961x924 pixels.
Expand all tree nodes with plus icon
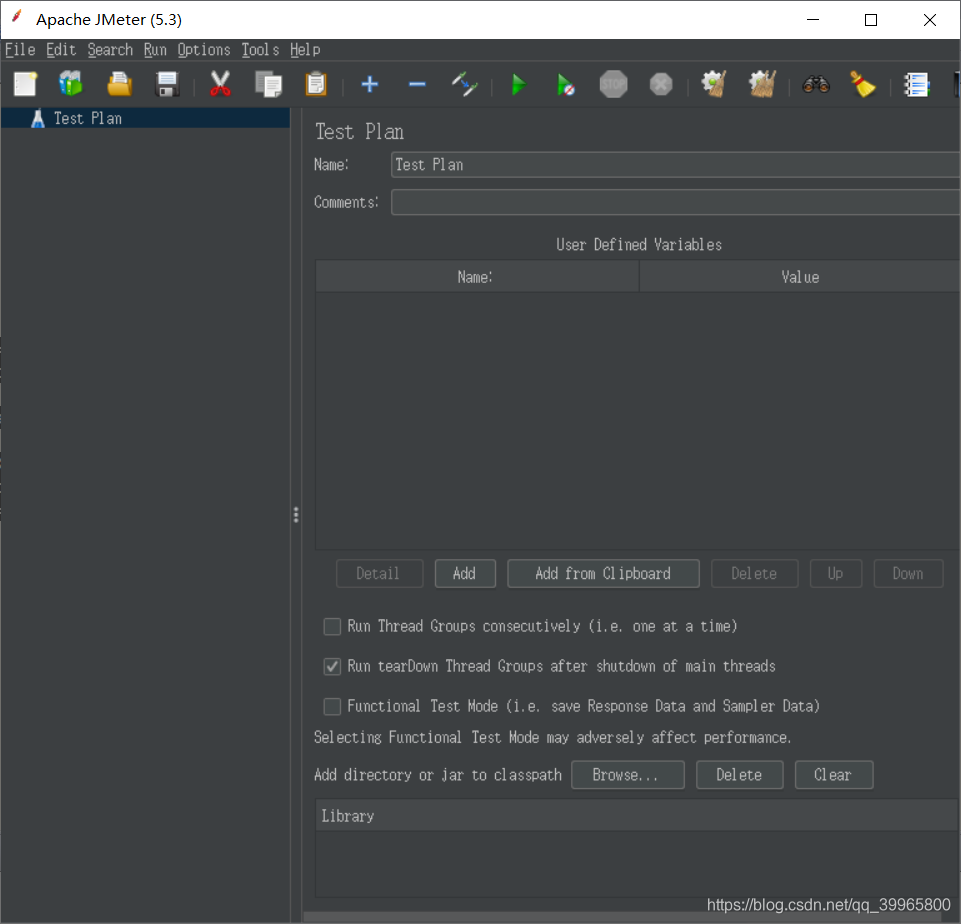coord(370,84)
